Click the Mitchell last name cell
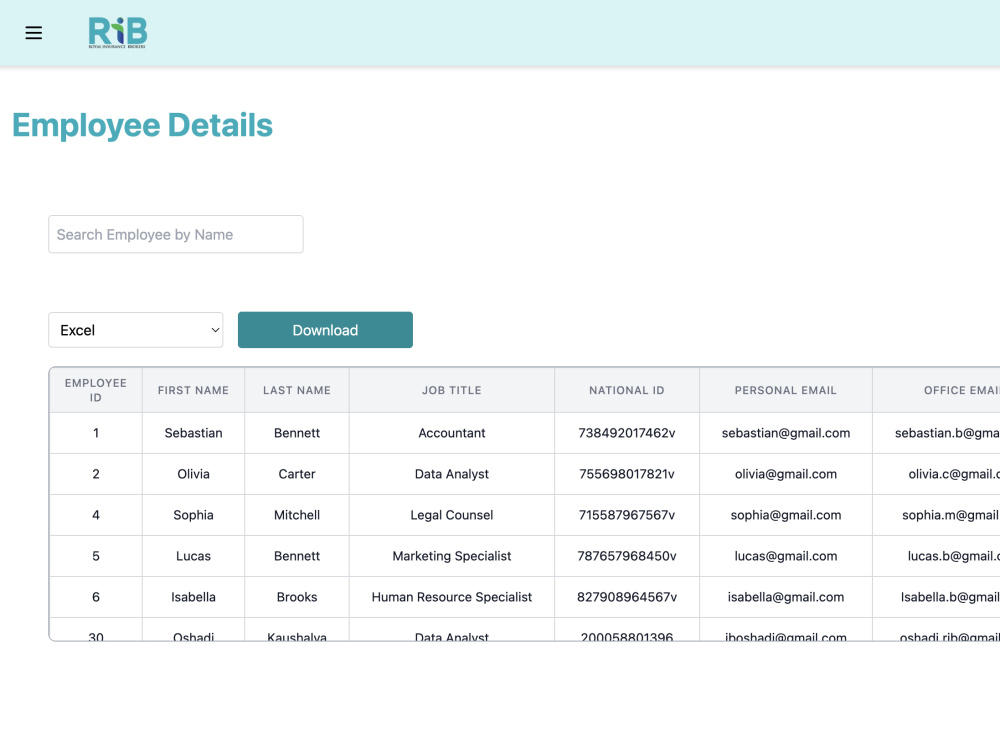The width and height of the screenshot is (1000, 750). tap(297, 515)
